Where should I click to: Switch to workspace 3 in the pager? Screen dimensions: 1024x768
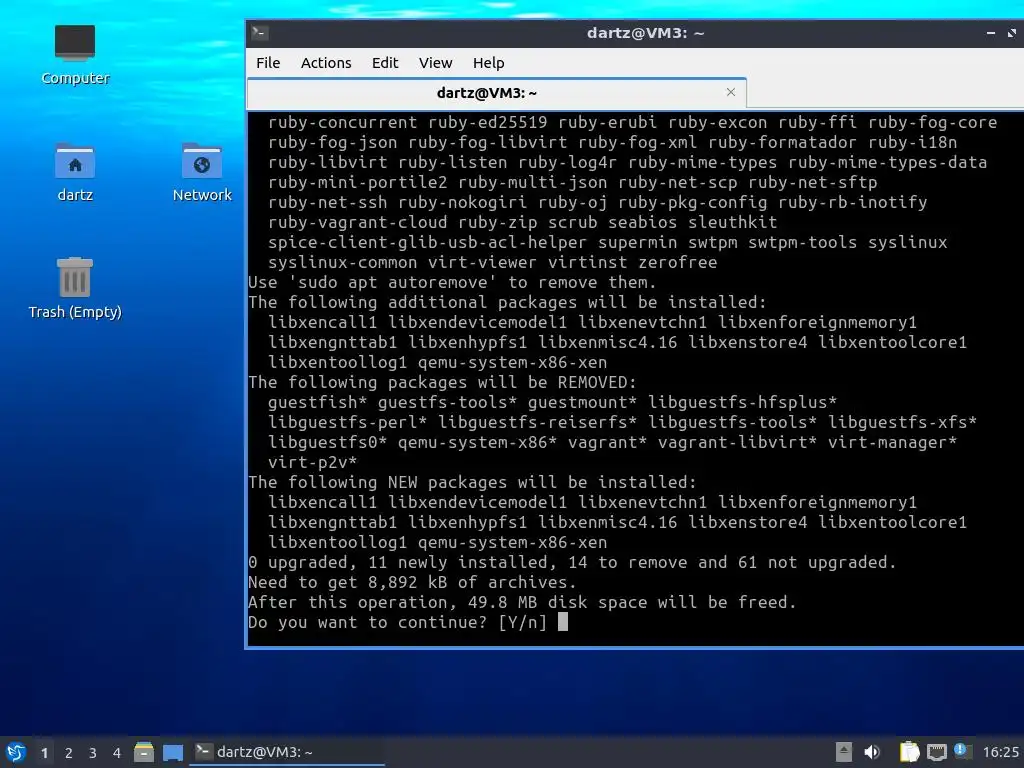tap(93, 753)
